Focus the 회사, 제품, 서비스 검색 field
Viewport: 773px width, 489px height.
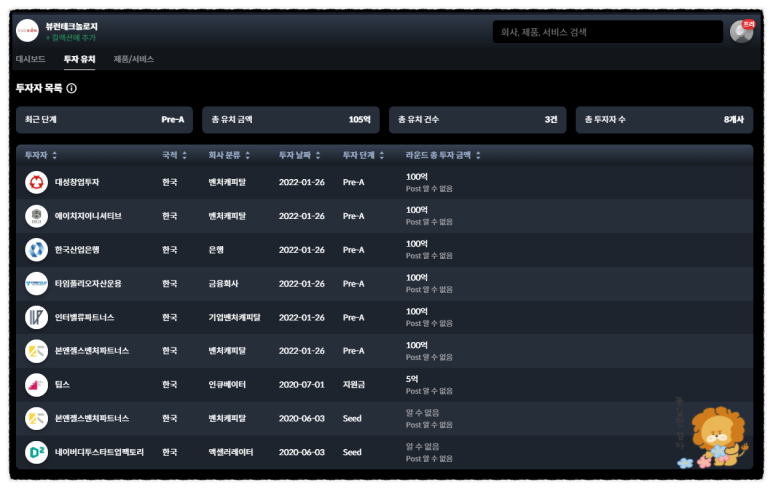point(608,32)
